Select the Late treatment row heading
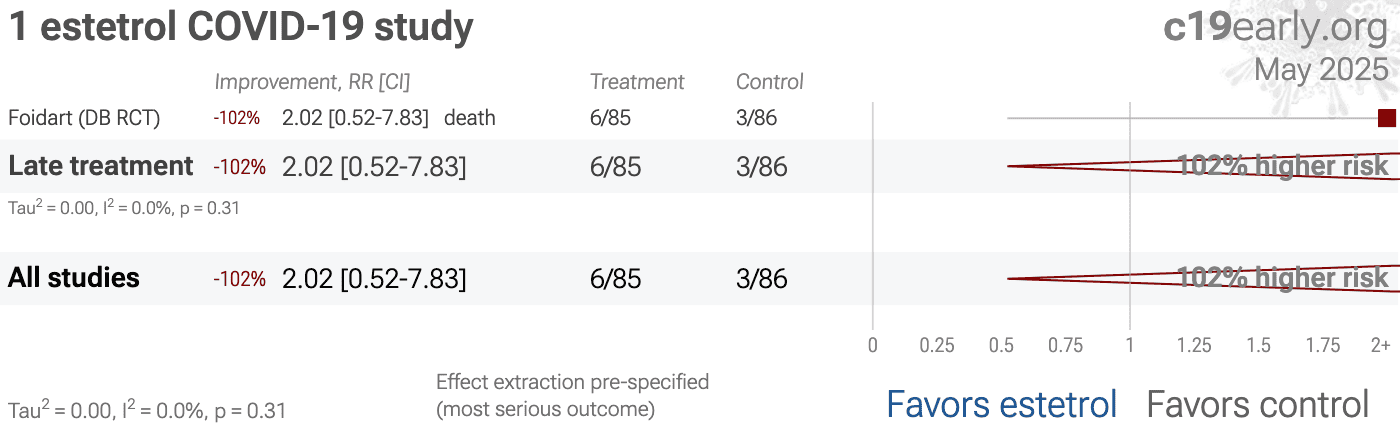1400x429 pixels. [101, 166]
